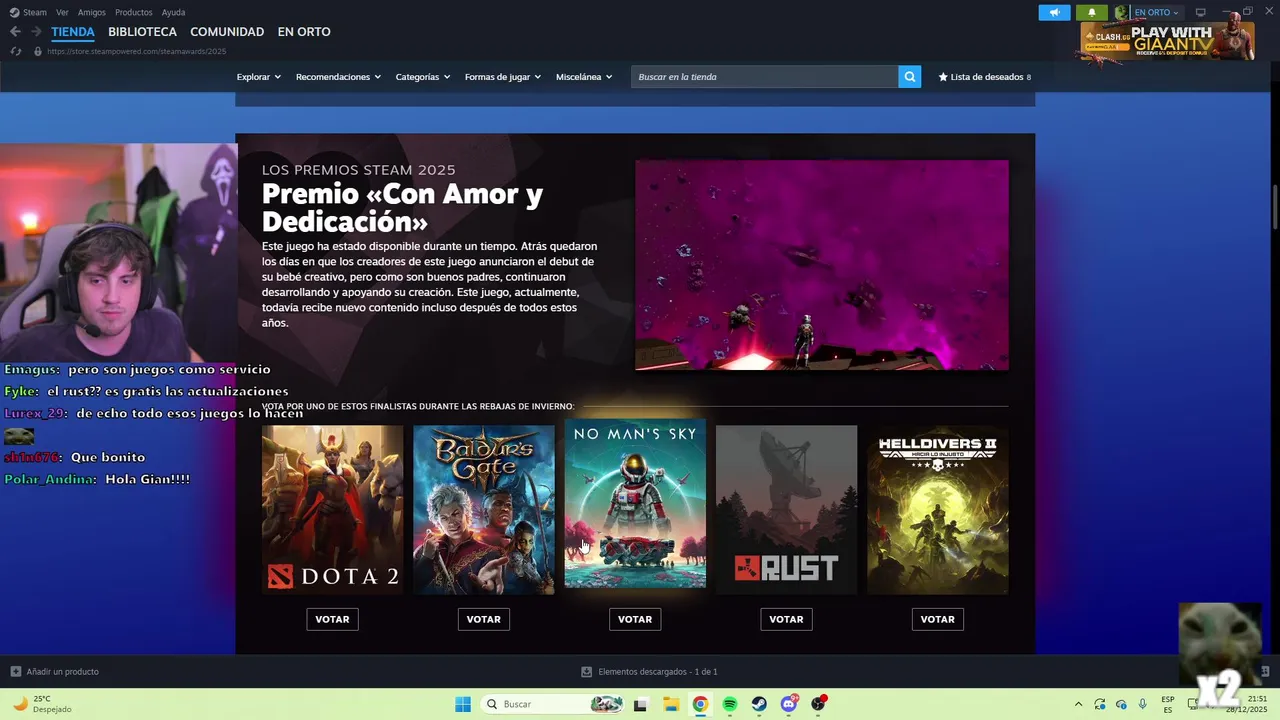
Task: Show hidden system tray icons
Action: [x=1078, y=704]
